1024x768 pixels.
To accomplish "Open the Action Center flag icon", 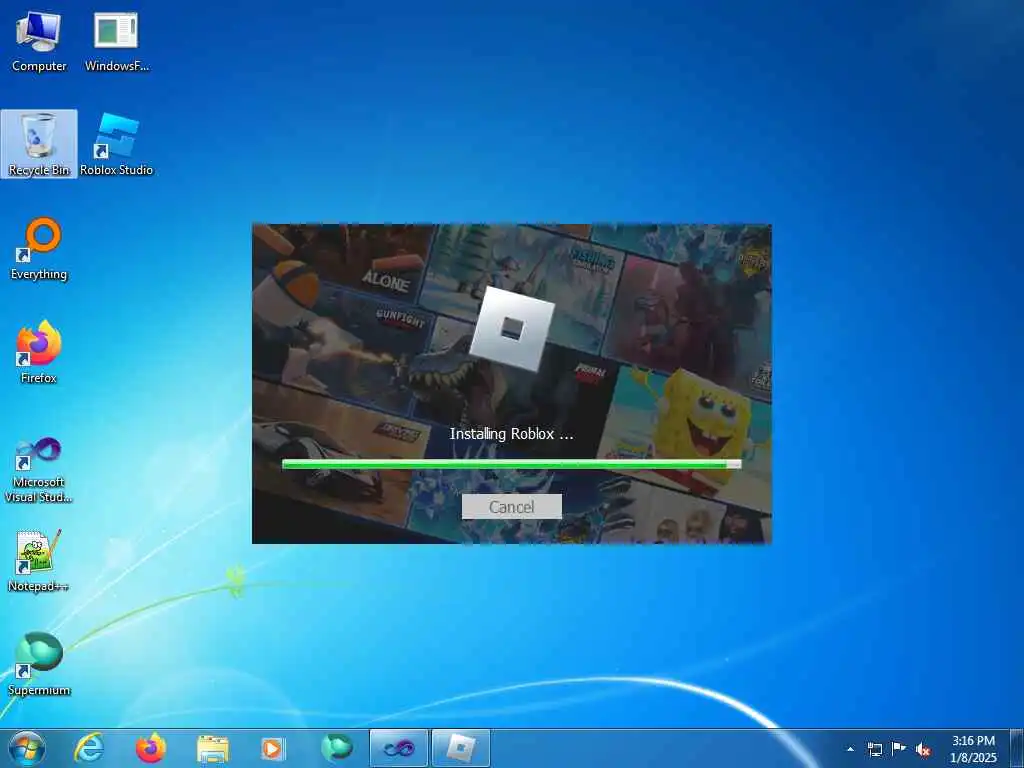I will pos(899,749).
